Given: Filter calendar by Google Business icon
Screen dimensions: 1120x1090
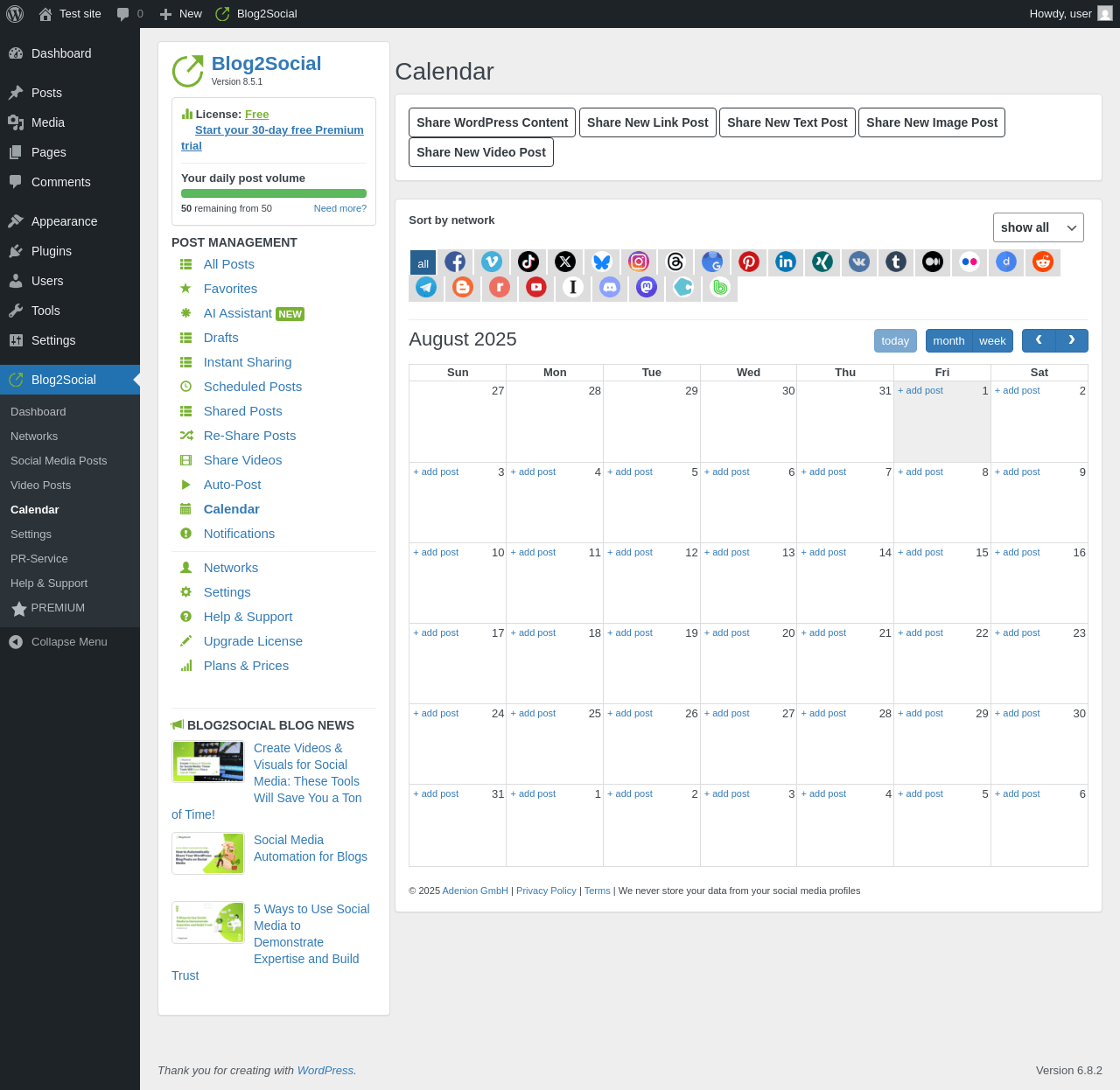Looking at the screenshot, I should pyautogui.click(x=712, y=262).
